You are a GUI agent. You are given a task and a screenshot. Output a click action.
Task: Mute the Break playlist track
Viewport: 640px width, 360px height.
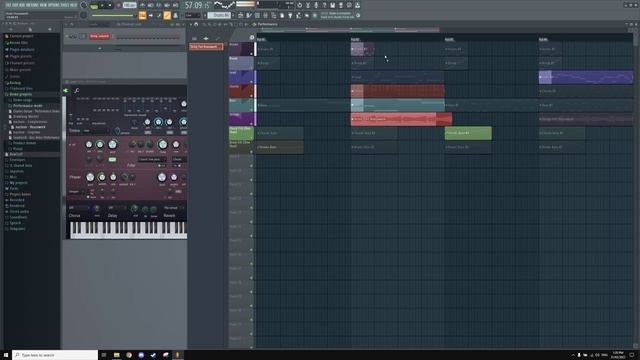[x=252, y=68]
